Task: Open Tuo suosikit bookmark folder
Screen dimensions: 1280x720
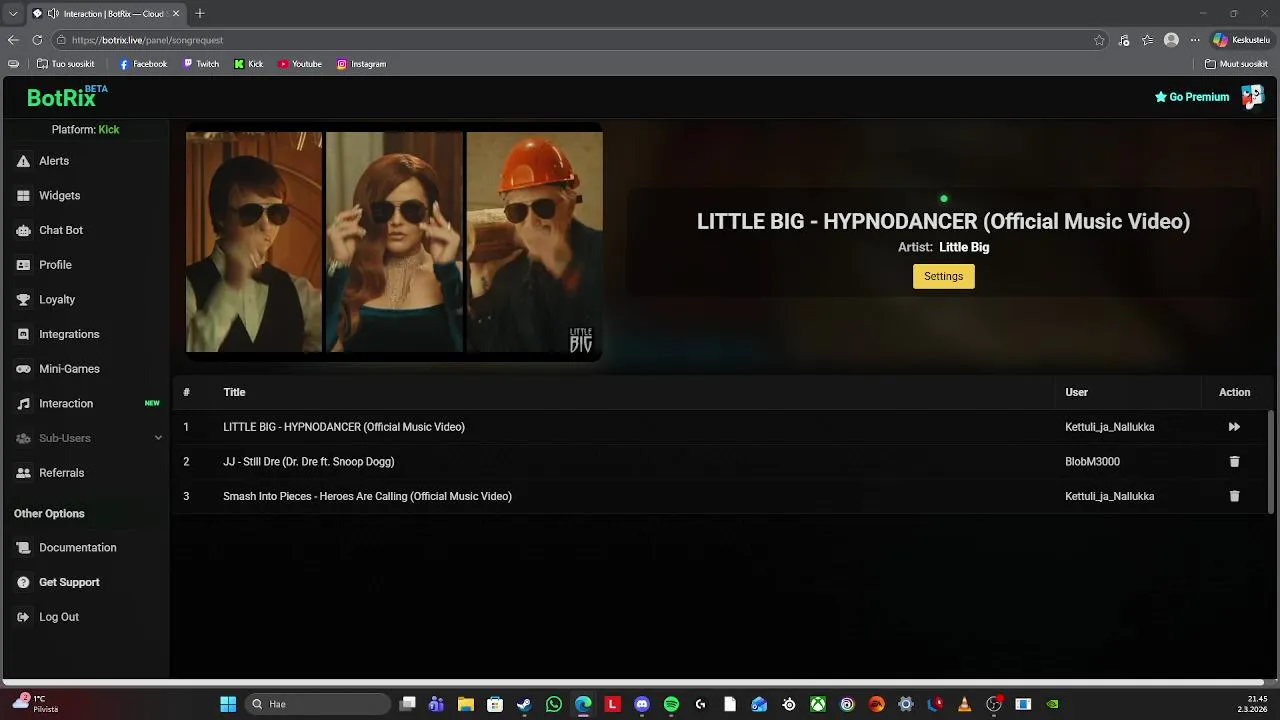Action: (66, 64)
